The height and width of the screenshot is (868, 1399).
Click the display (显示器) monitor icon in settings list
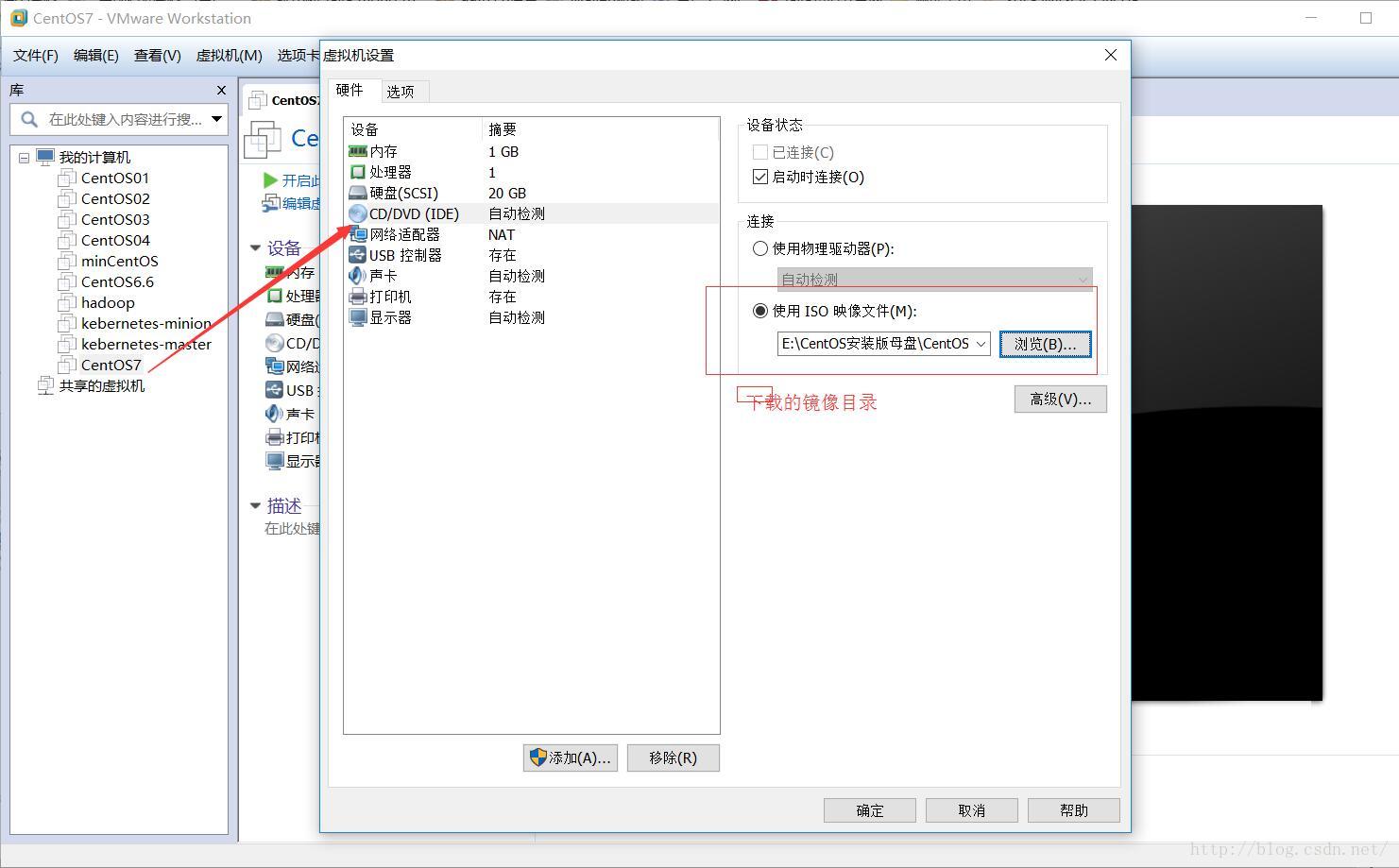[357, 317]
